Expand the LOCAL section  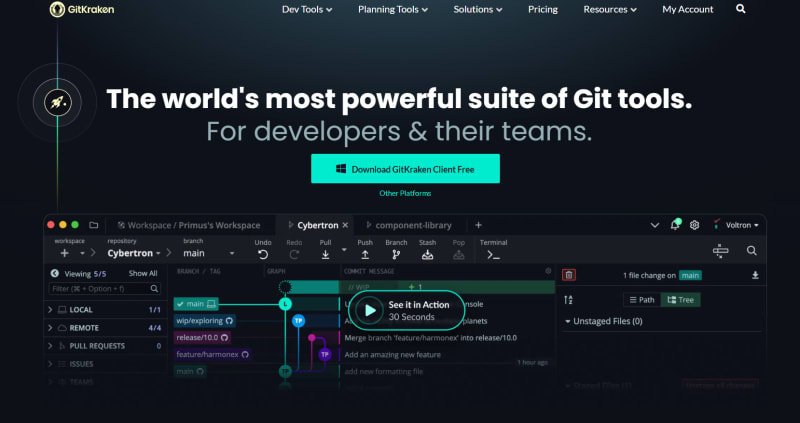click(x=51, y=310)
